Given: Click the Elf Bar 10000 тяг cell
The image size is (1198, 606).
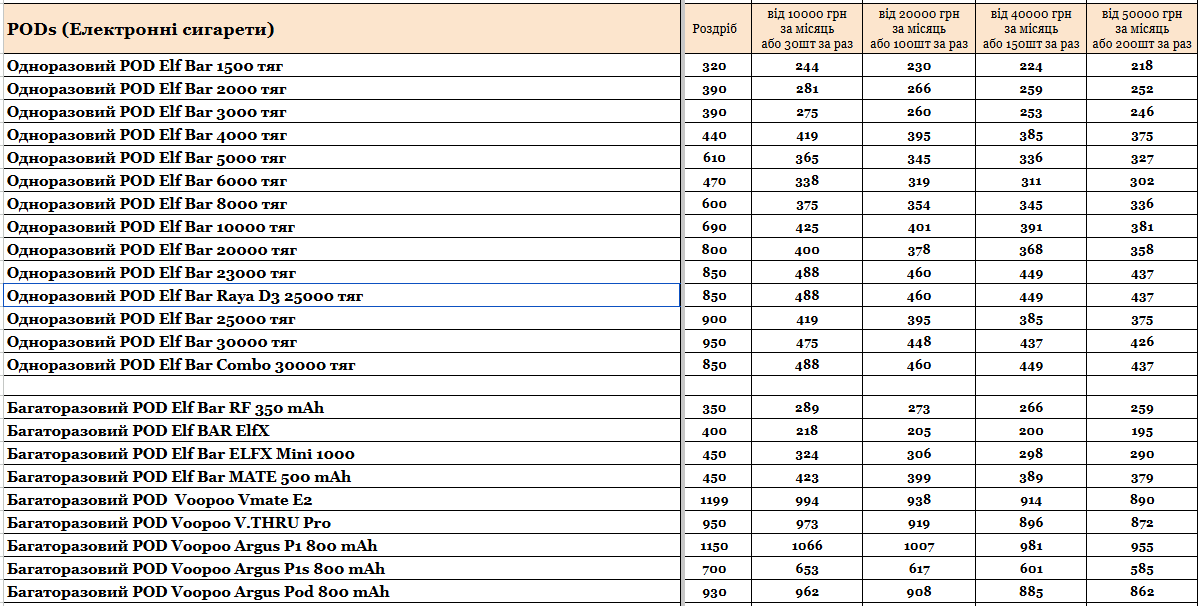Looking at the screenshot, I should coord(342,227).
